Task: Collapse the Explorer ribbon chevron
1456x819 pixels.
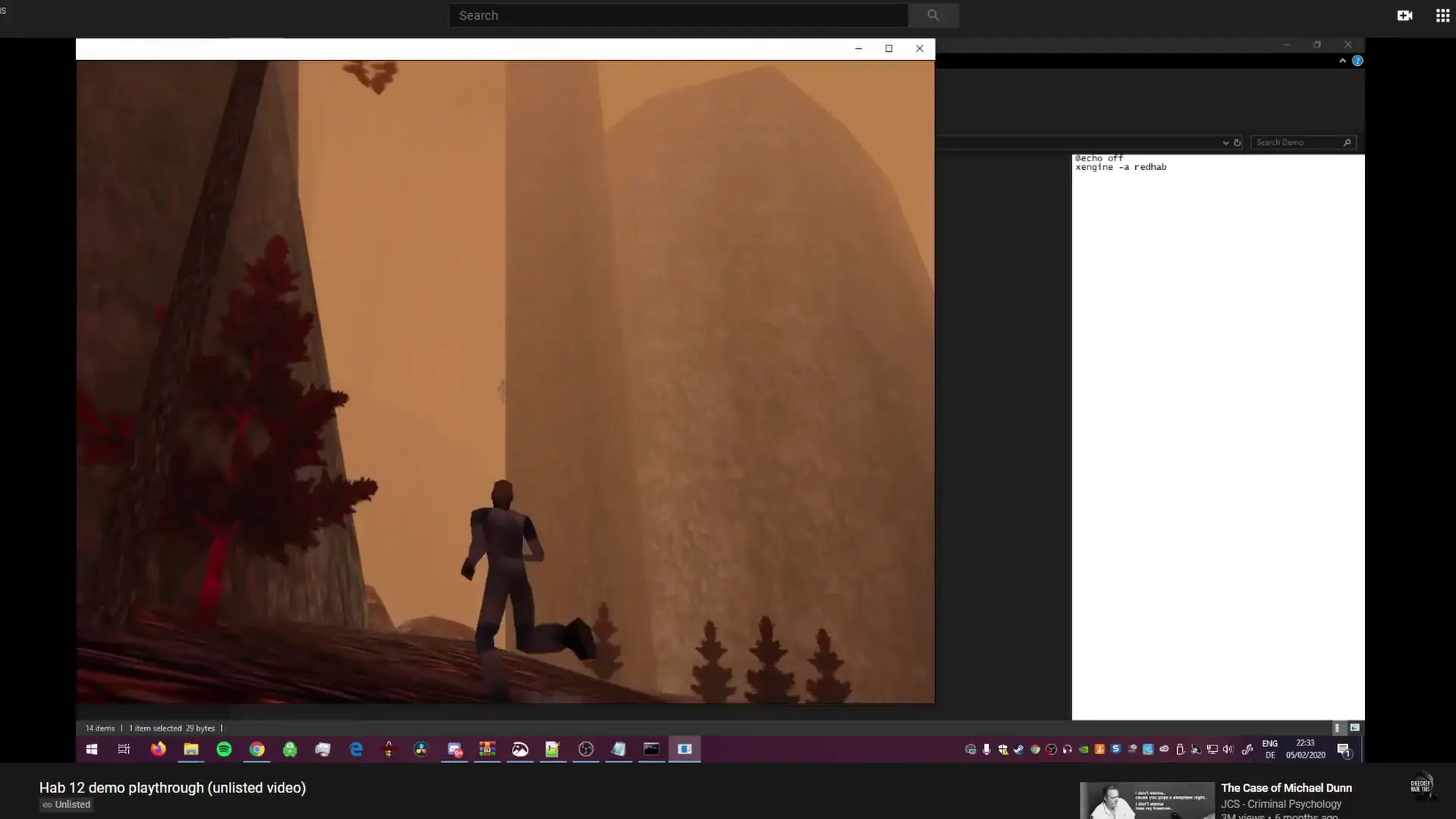Action: point(1341,61)
